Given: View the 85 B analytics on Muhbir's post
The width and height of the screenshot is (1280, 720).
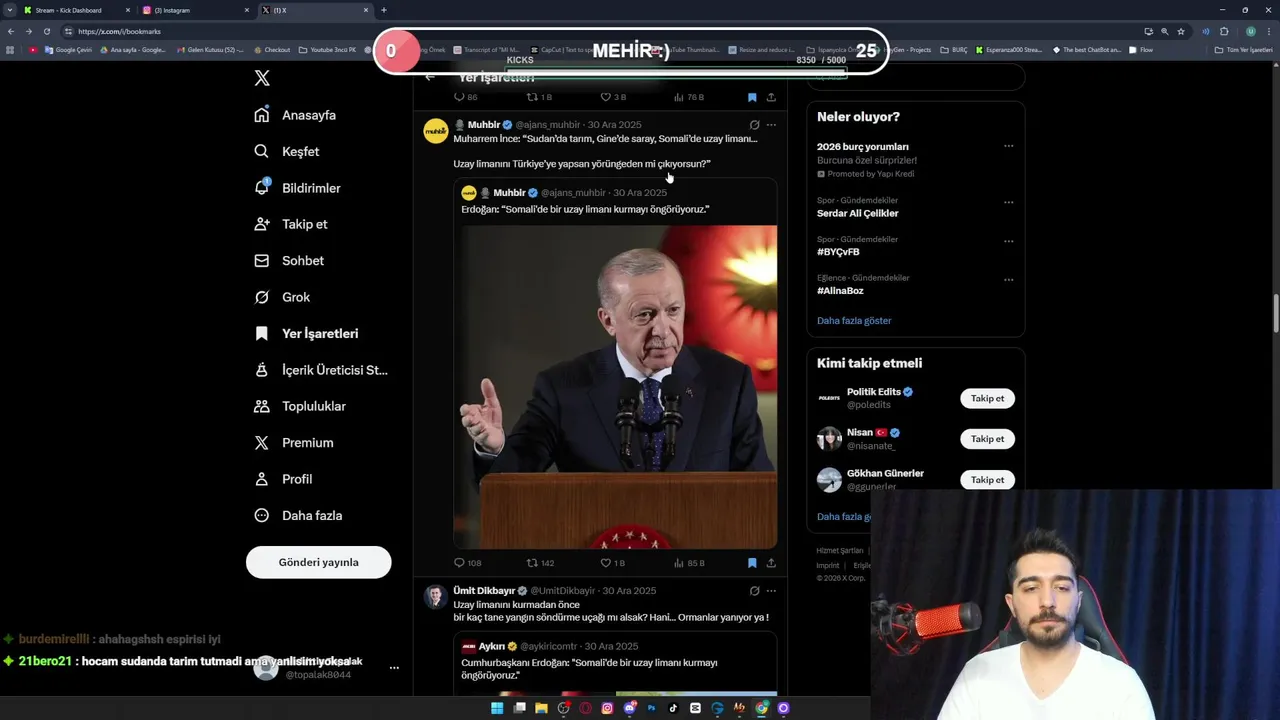Looking at the screenshot, I should click(x=689, y=563).
